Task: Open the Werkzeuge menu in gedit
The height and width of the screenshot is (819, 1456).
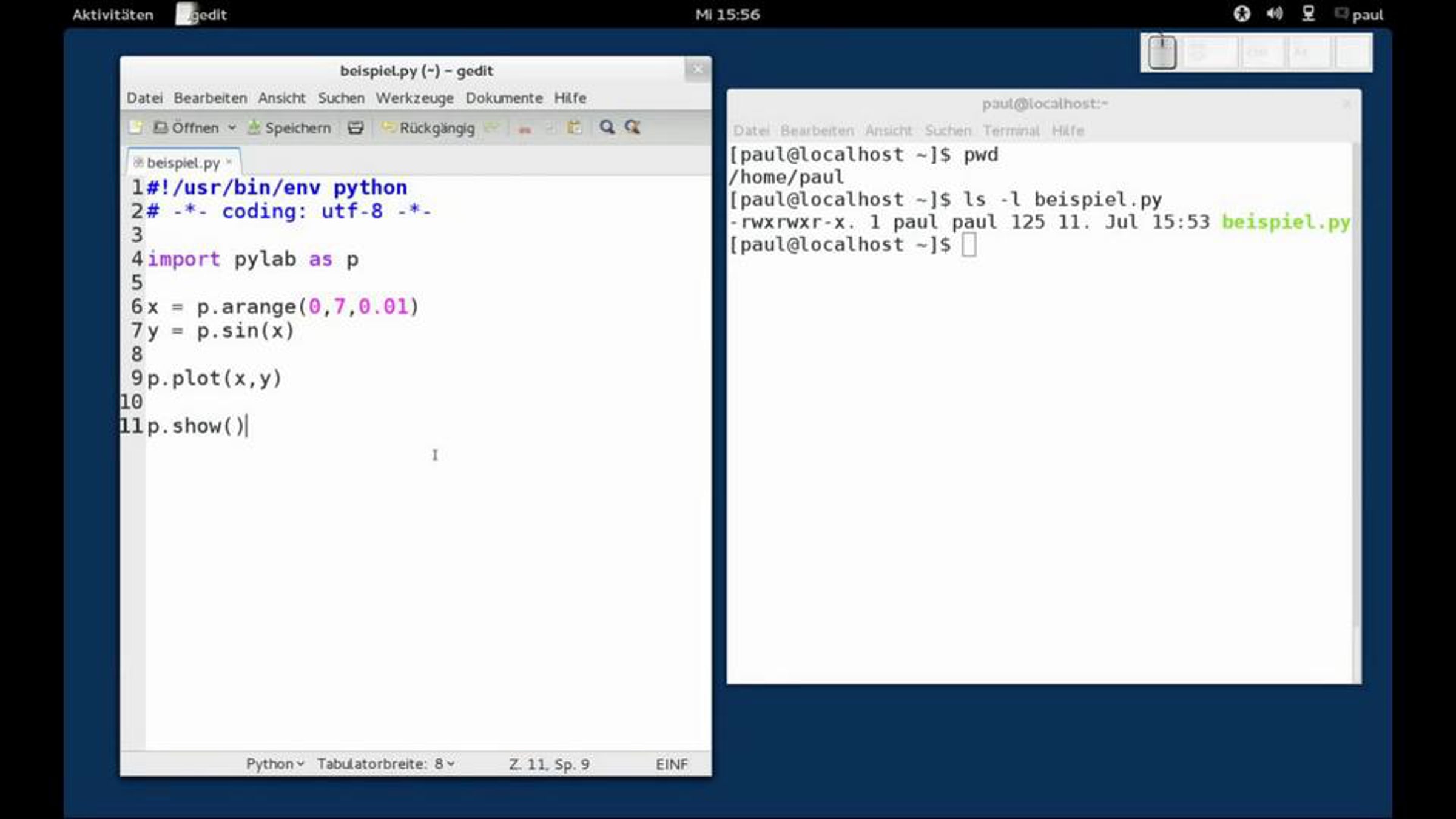Action: (x=414, y=98)
